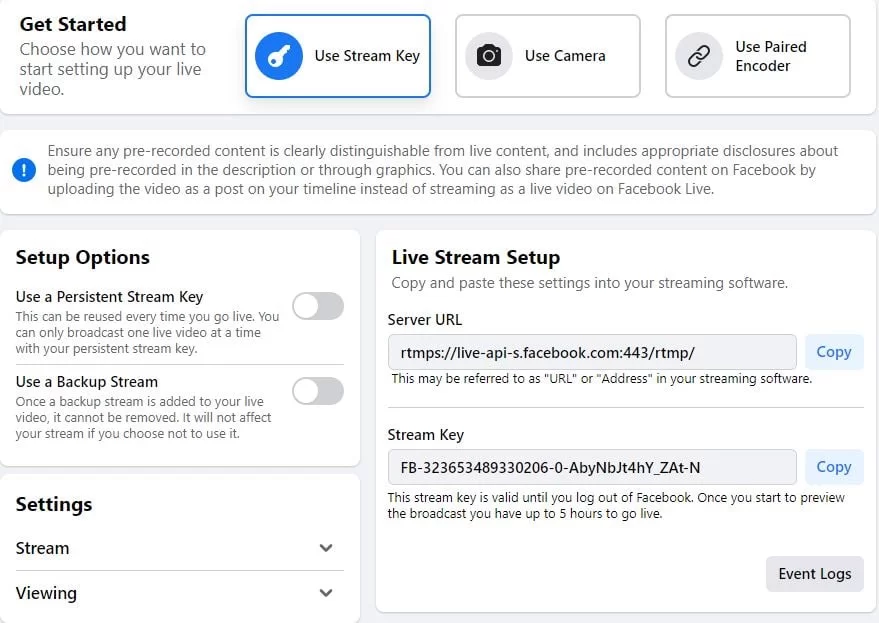Viewport: 879px width, 623px height.
Task: Click the blue key icon
Action: point(279,56)
